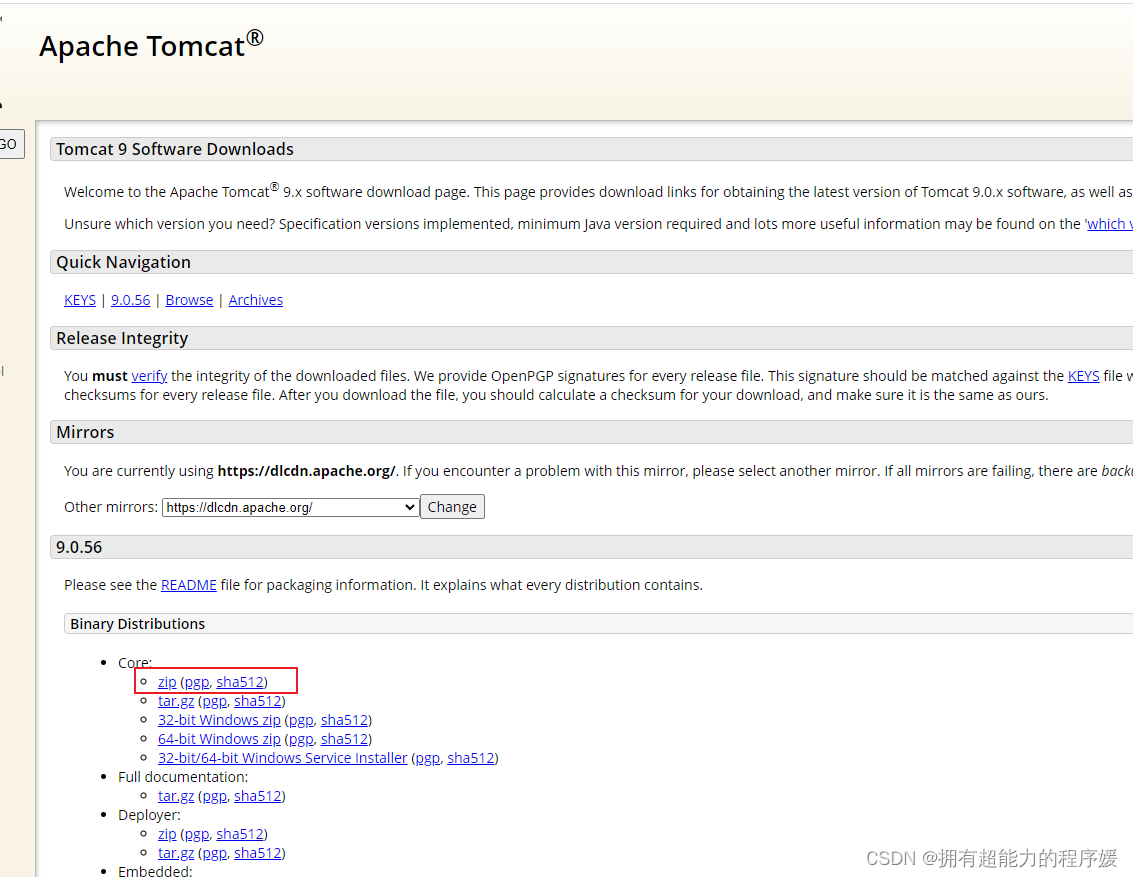Open sha512 checksum for Core tar.gz

(258, 701)
